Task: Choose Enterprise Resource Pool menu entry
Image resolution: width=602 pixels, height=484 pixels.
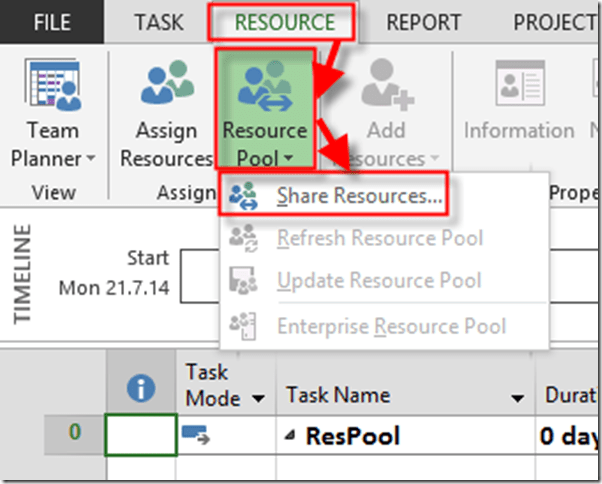Action: [x=390, y=326]
